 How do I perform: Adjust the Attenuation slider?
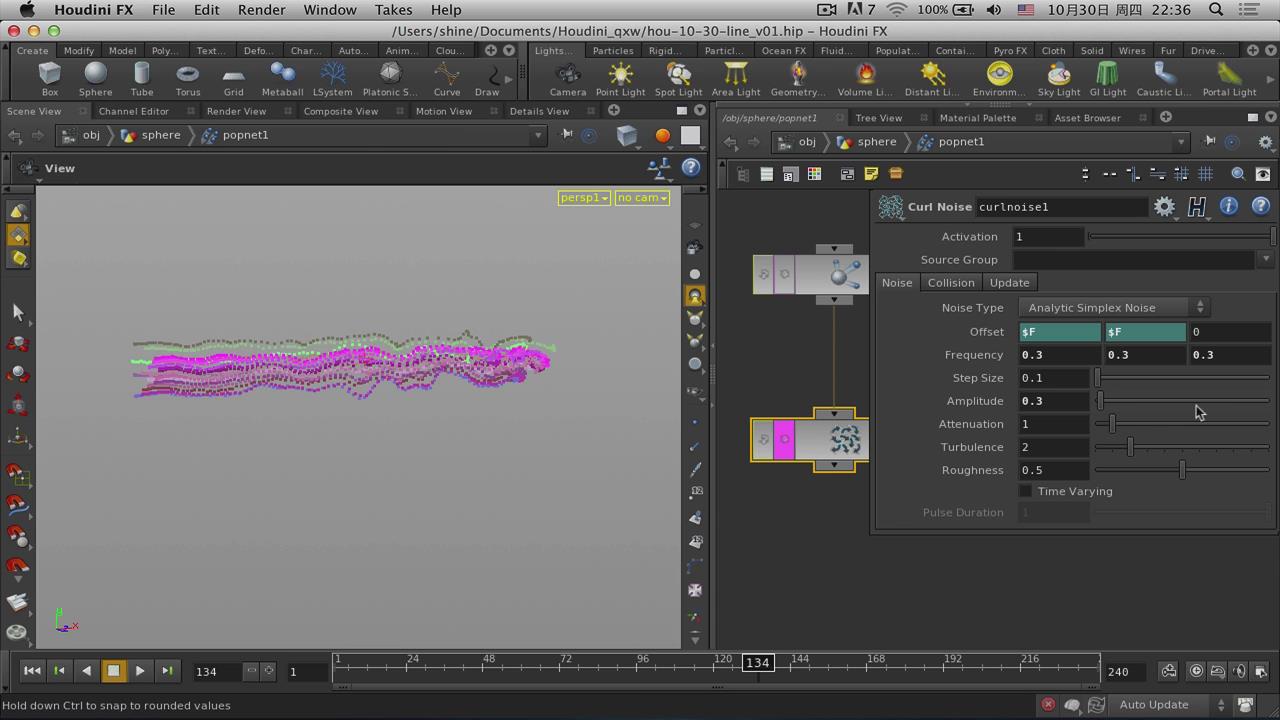pos(1182,424)
